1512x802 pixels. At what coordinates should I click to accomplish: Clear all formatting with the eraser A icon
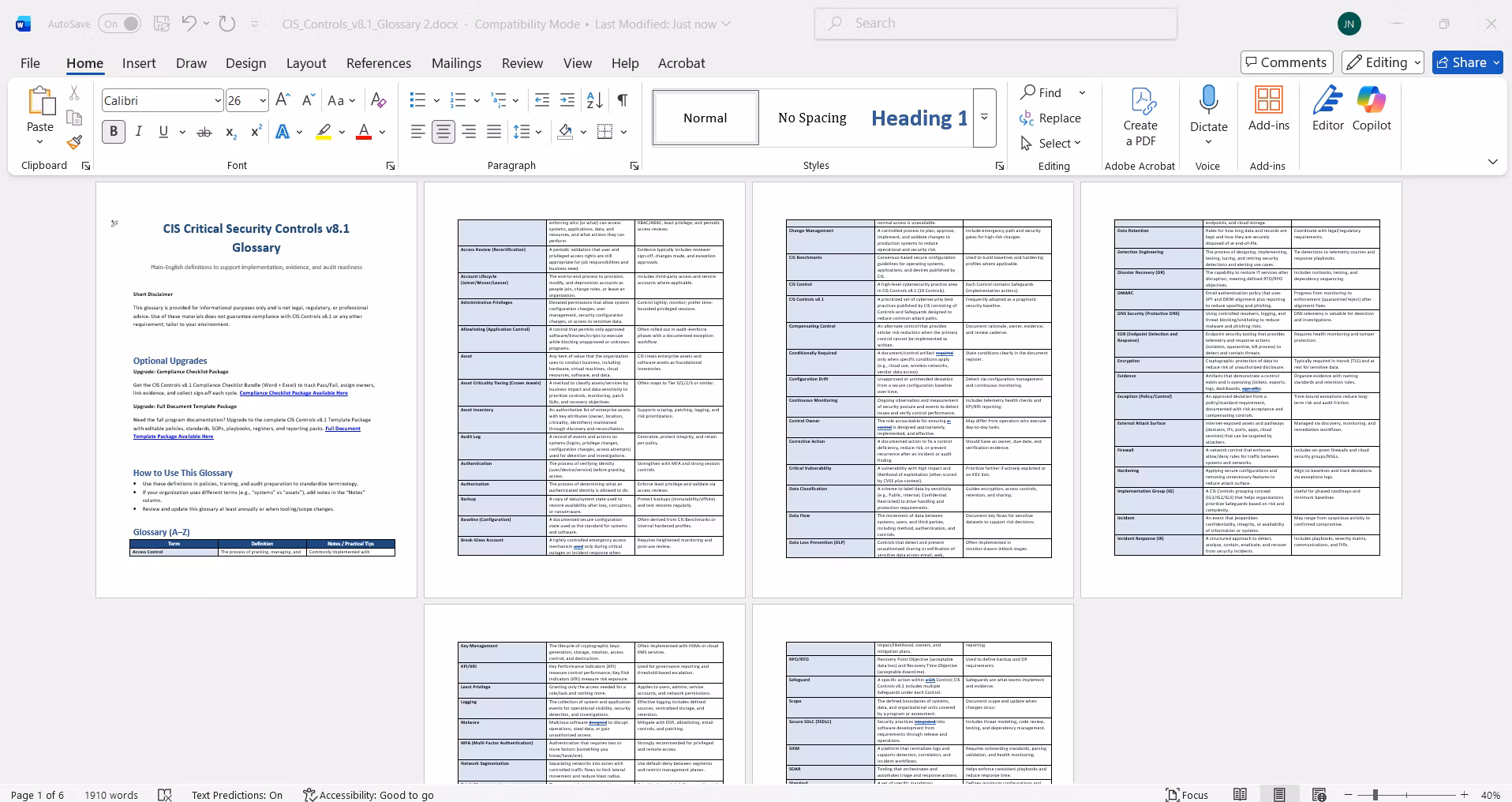click(379, 100)
